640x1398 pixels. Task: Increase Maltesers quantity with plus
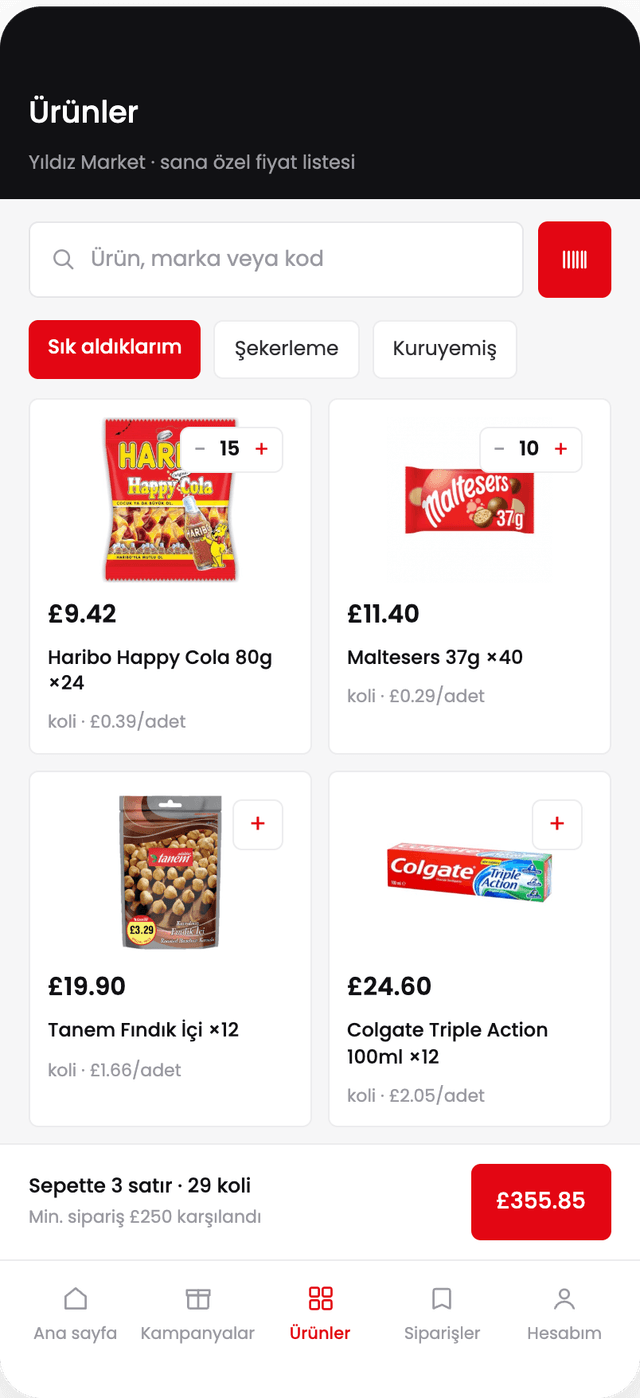(561, 449)
